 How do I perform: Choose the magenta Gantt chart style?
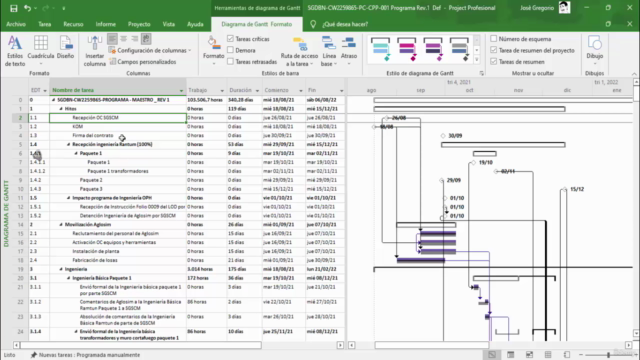(407, 49)
